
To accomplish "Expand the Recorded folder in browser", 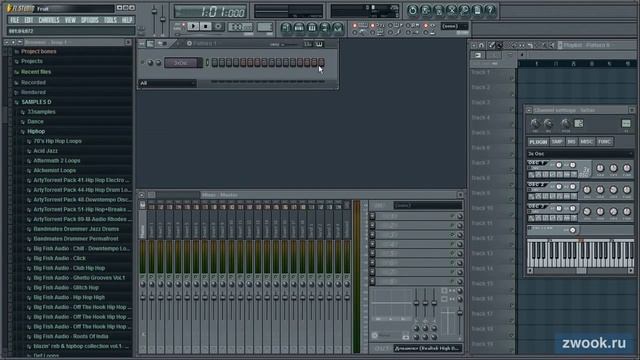I will click(33, 82).
